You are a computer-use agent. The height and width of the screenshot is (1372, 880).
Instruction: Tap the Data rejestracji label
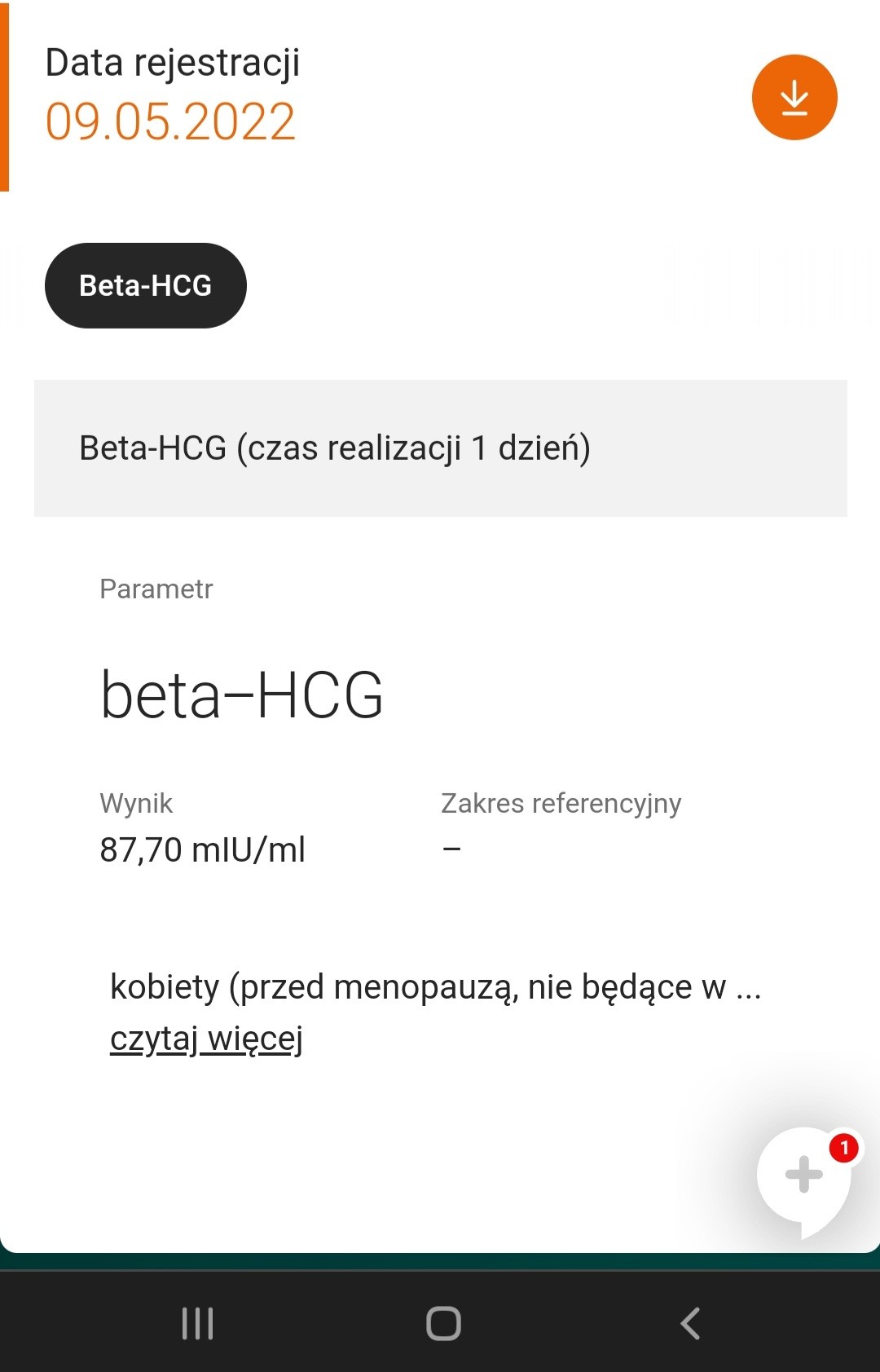(x=173, y=63)
